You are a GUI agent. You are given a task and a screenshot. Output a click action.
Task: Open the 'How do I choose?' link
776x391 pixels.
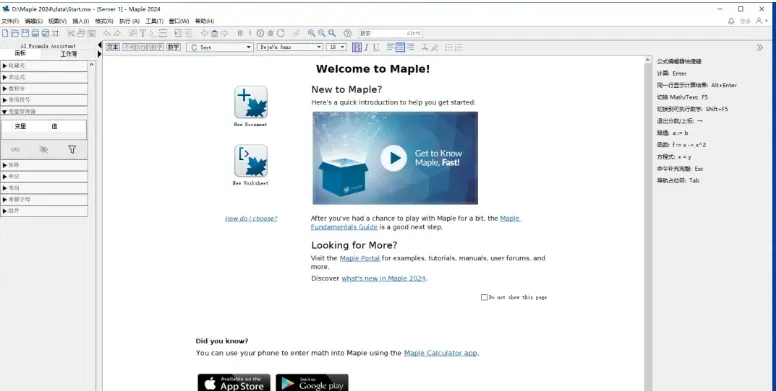(x=251, y=218)
